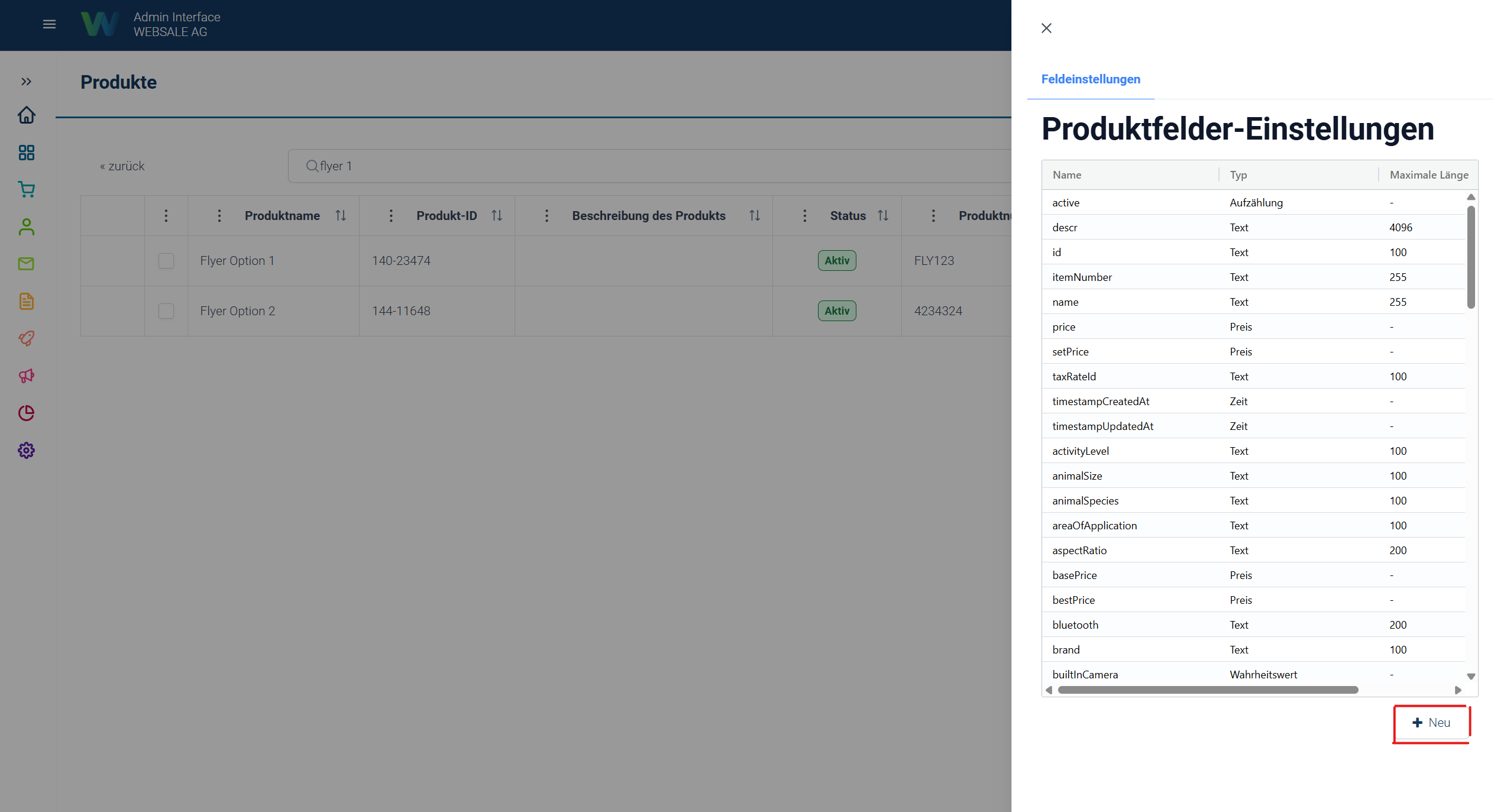The image size is (1507, 812).
Task: Open the mail envelope sidebar icon
Action: pos(27,264)
